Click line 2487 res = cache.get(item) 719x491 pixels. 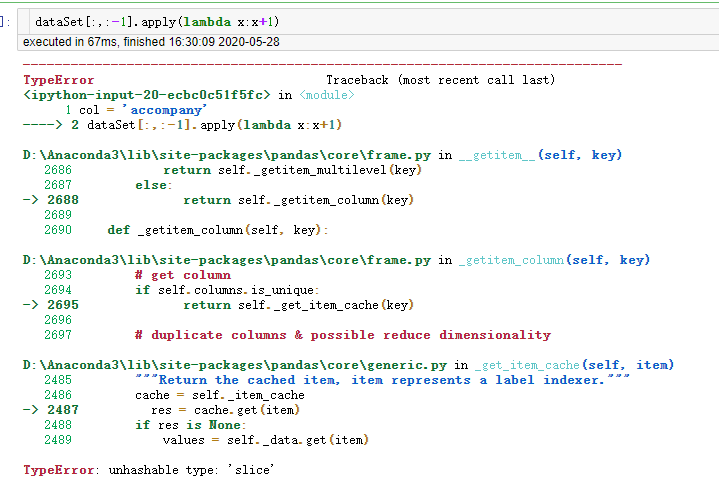161,410
